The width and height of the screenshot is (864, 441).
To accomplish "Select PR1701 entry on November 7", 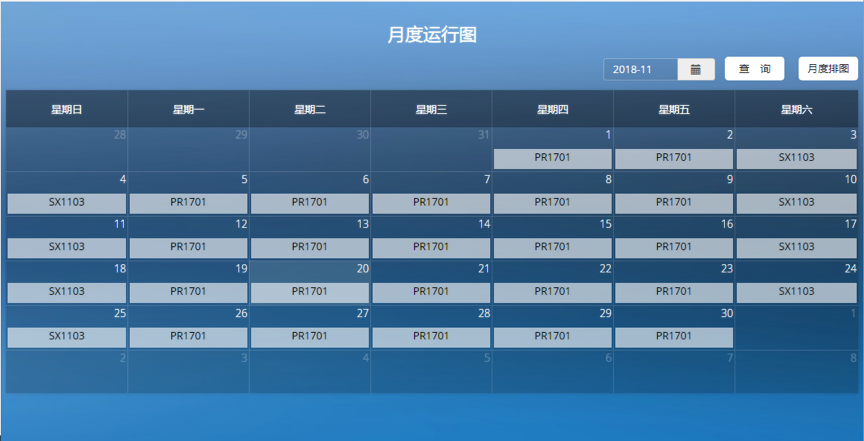I will click(431, 203).
